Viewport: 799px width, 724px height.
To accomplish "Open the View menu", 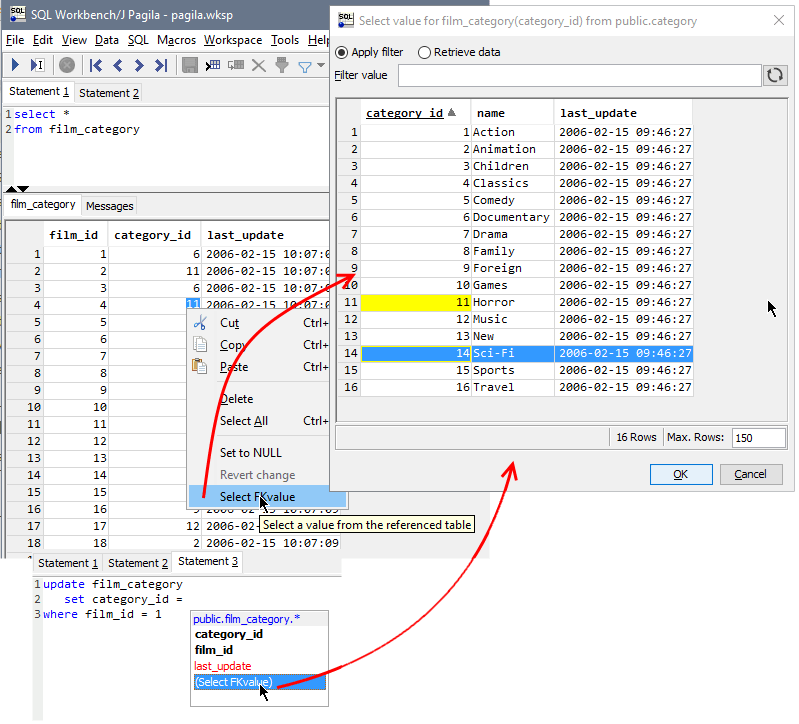I will coord(74,40).
